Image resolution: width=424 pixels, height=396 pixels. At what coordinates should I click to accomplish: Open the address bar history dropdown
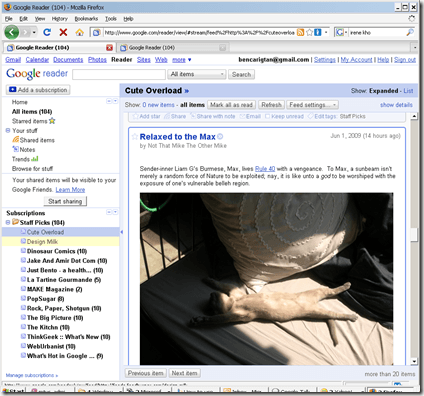[x=326, y=32]
